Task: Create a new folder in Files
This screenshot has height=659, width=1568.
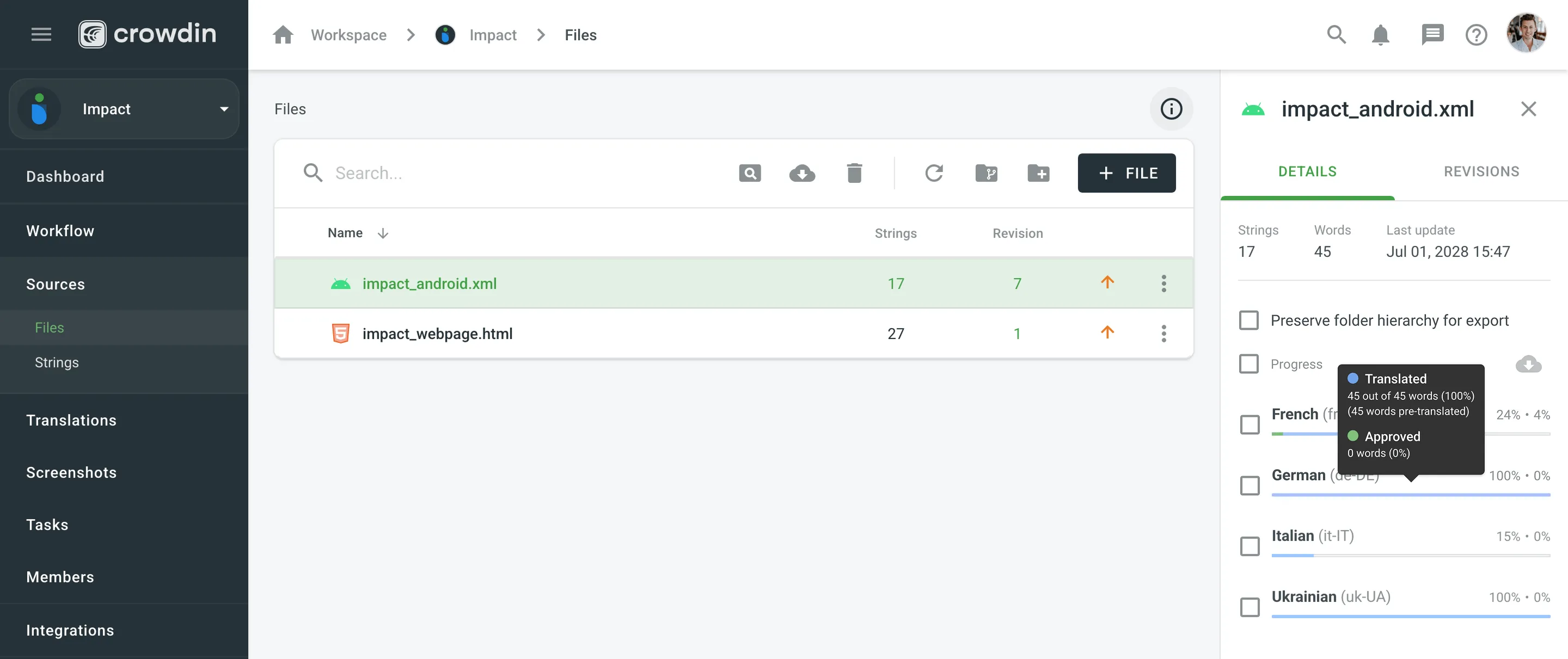Action: pos(1039,173)
